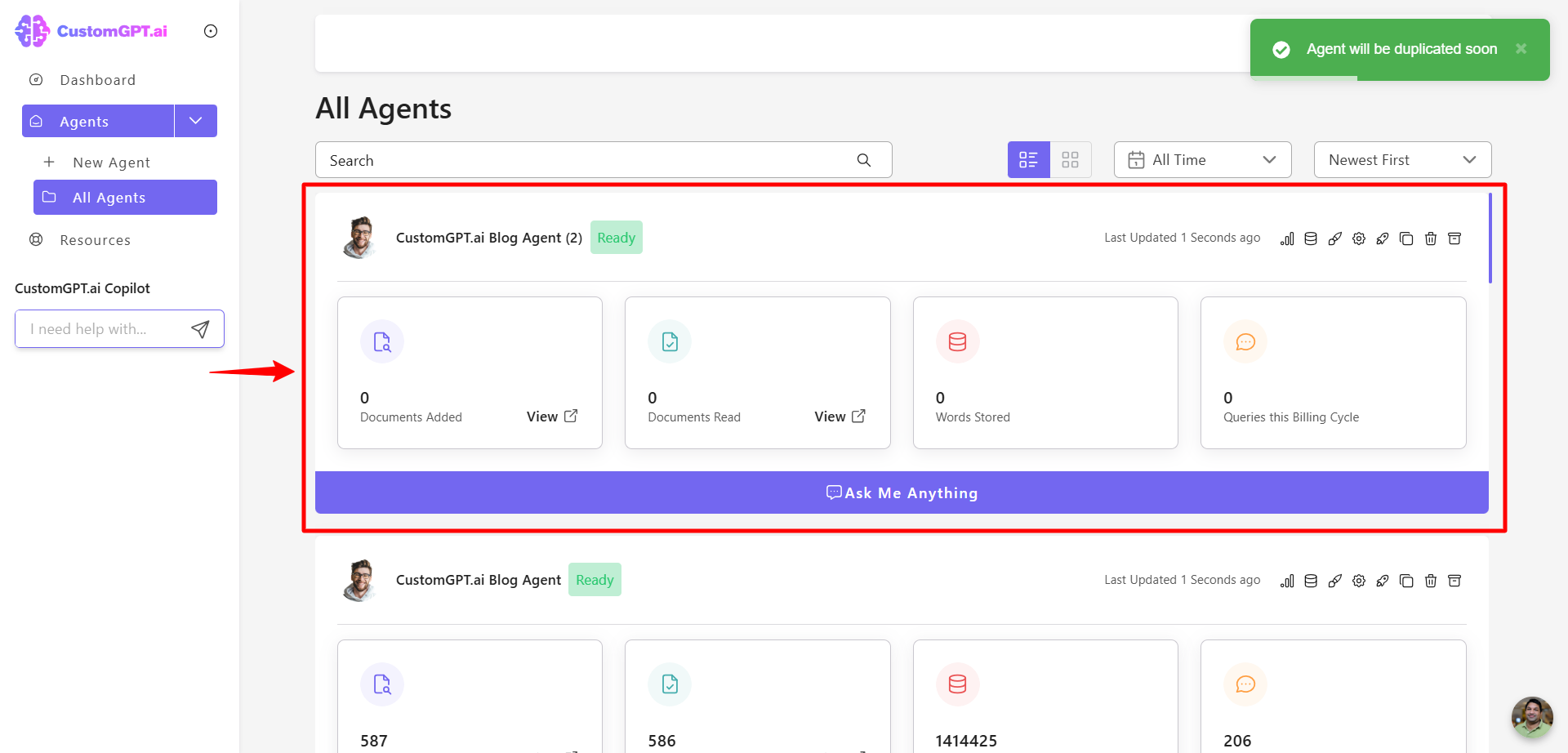Click deploy rocket for original Blog Agent
Viewport: 1568px width, 753px height.
point(1383,581)
